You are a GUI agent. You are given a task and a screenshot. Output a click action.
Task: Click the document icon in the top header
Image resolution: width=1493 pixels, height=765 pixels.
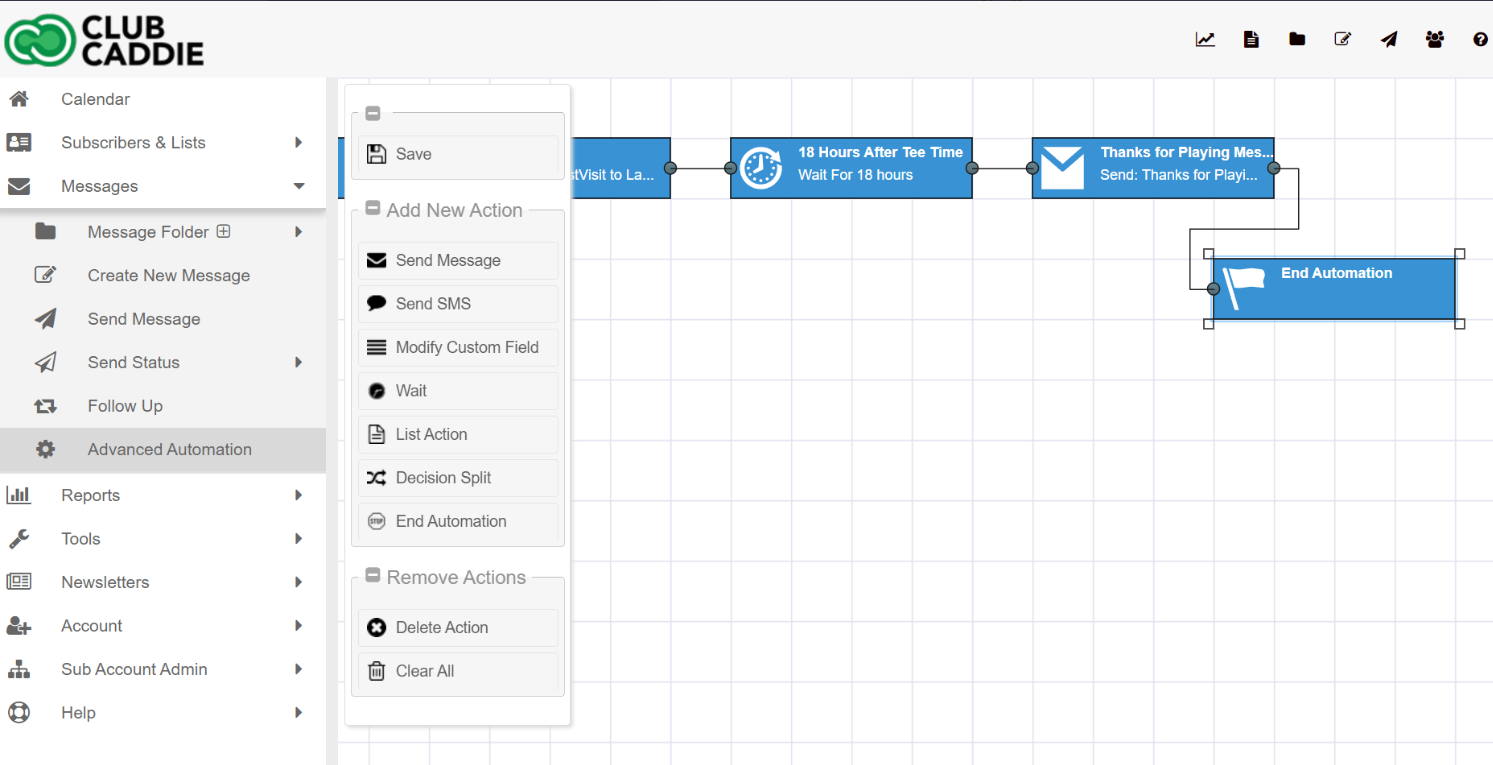click(1251, 40)
